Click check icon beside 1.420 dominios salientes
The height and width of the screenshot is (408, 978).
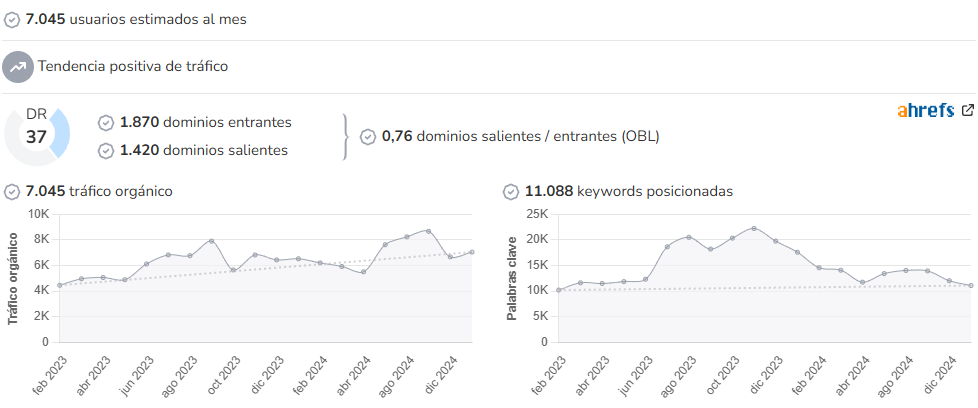pos(106,150)
